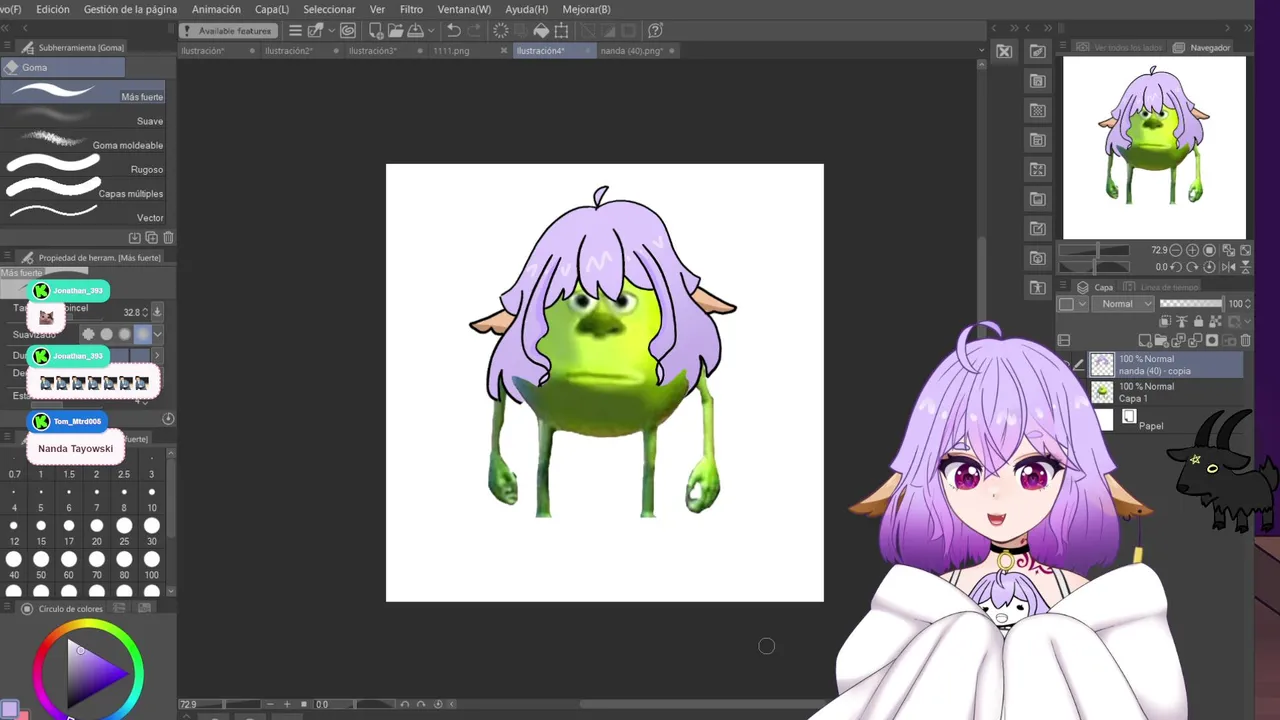Reset canvas rotation in Navigator
Image resolution: width=1280 pixels, height=720 pixels.
[x=1209, y=267]
